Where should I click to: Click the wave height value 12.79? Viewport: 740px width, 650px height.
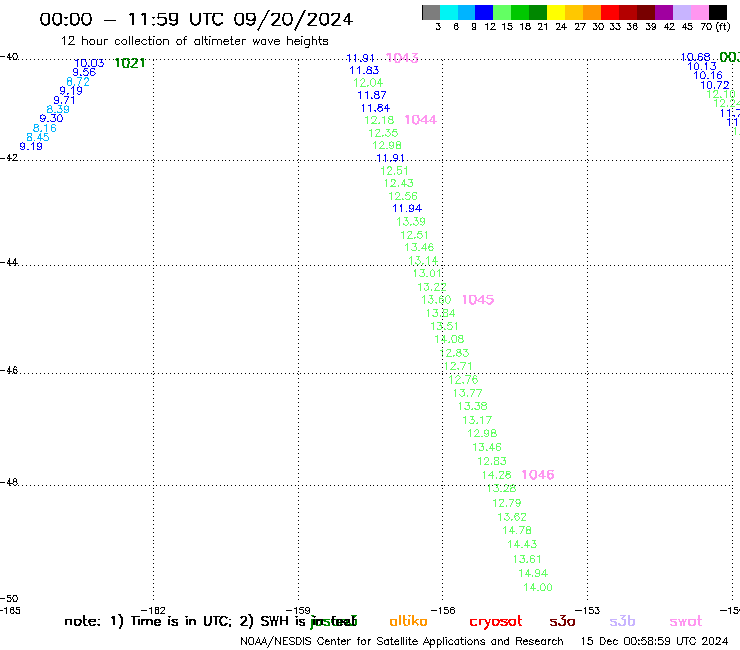tap(507, 503)
